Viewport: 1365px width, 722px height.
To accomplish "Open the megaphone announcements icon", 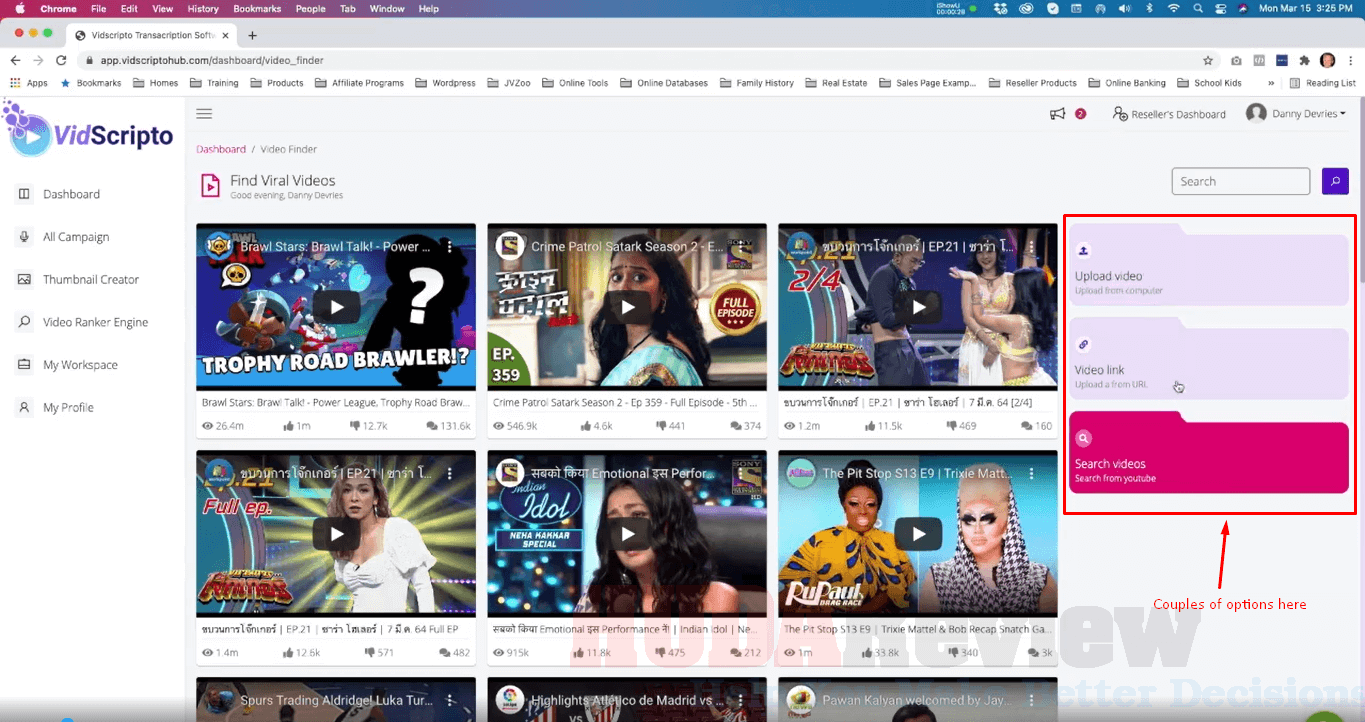I will pyautogui.click(x=1058, y=114).
